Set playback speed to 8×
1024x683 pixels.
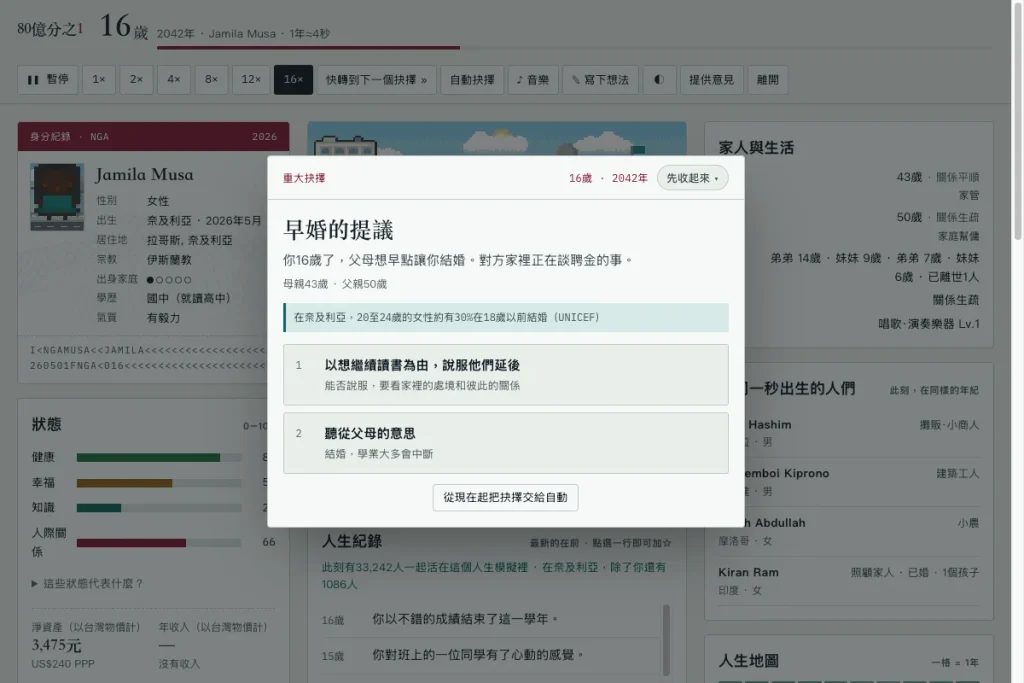pos(211,80)
